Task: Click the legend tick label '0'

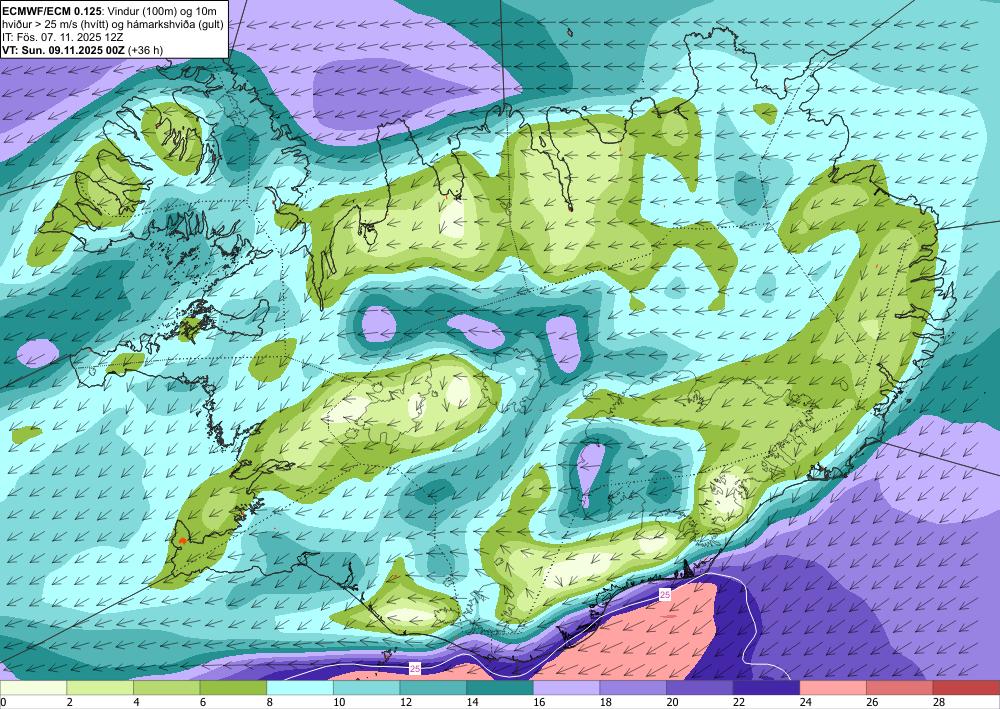Action: click(x=3, y=702)
